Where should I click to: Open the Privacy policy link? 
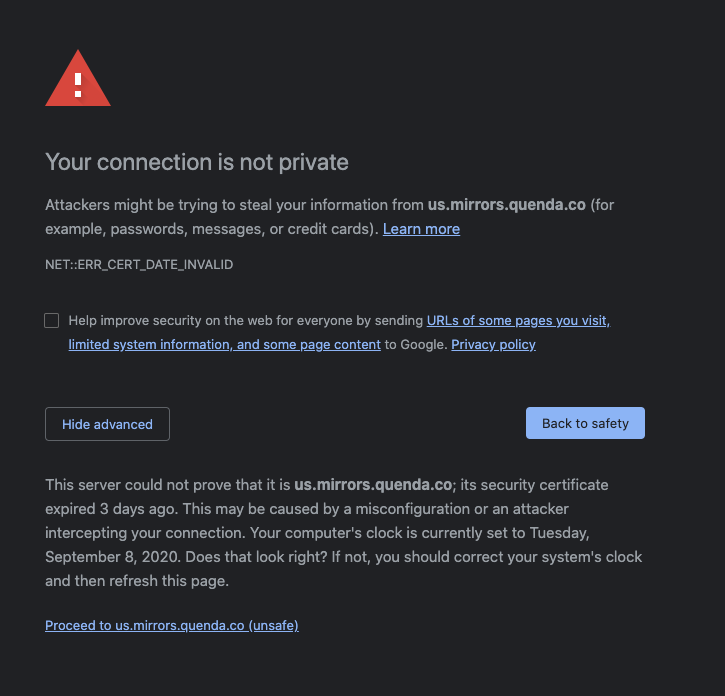[x=493, y=344]
